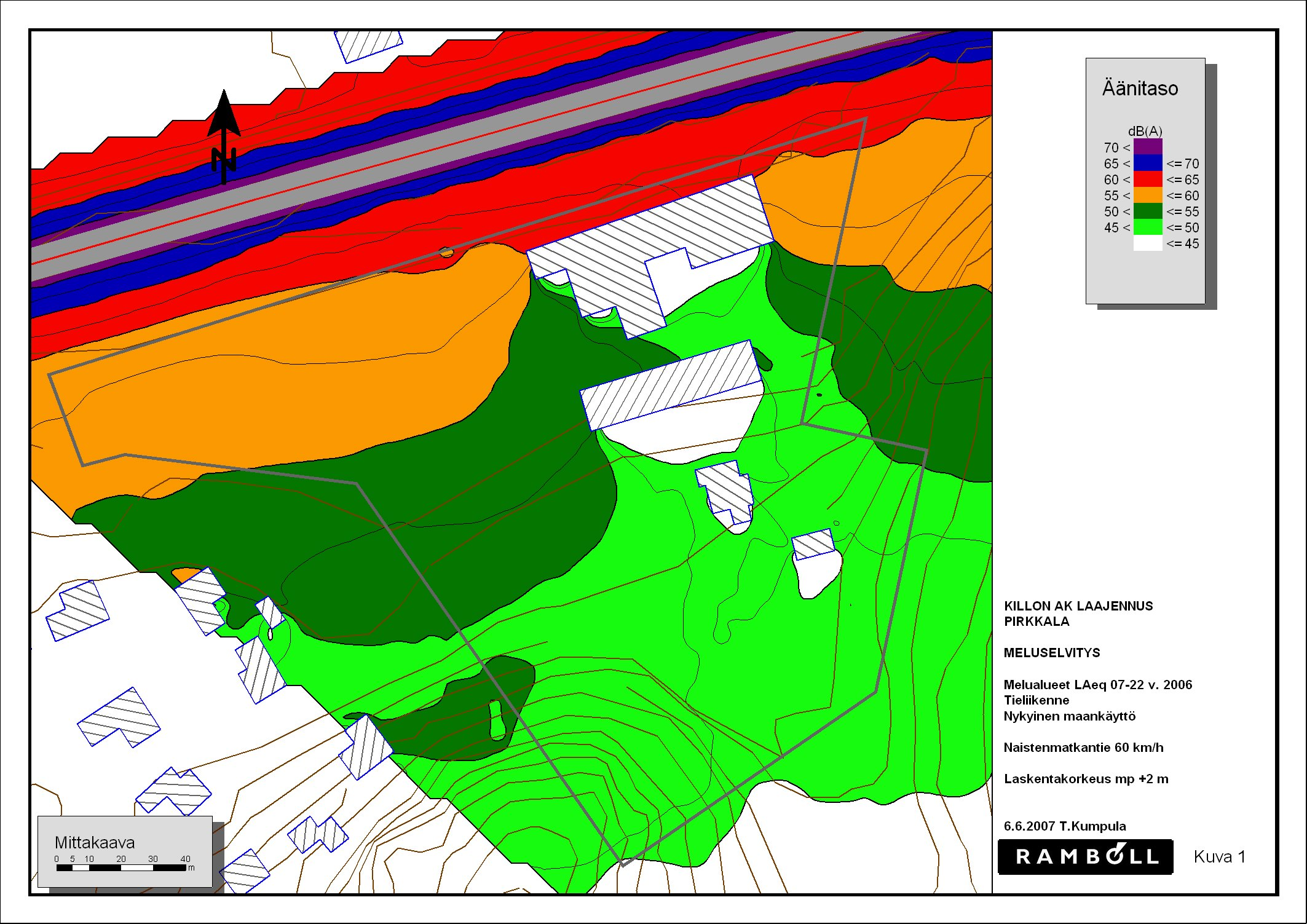Select the bright green 45–50 dB swatch
This screenshot has width=1307, height=924.
point(1148,227)
